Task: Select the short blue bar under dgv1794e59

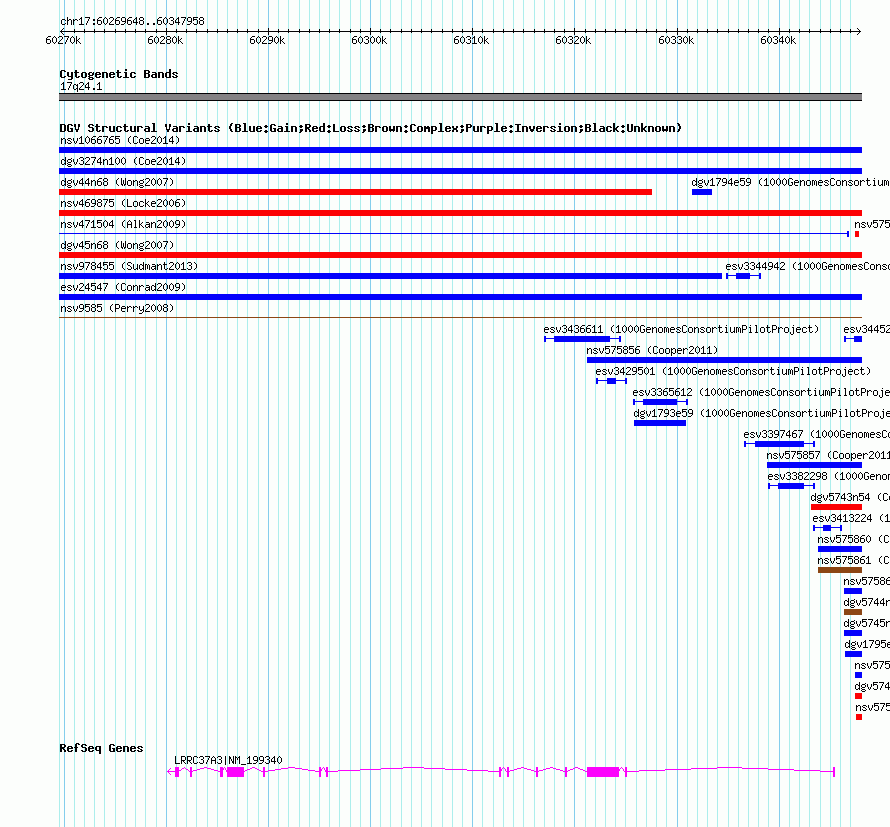Action: (702, 192)
